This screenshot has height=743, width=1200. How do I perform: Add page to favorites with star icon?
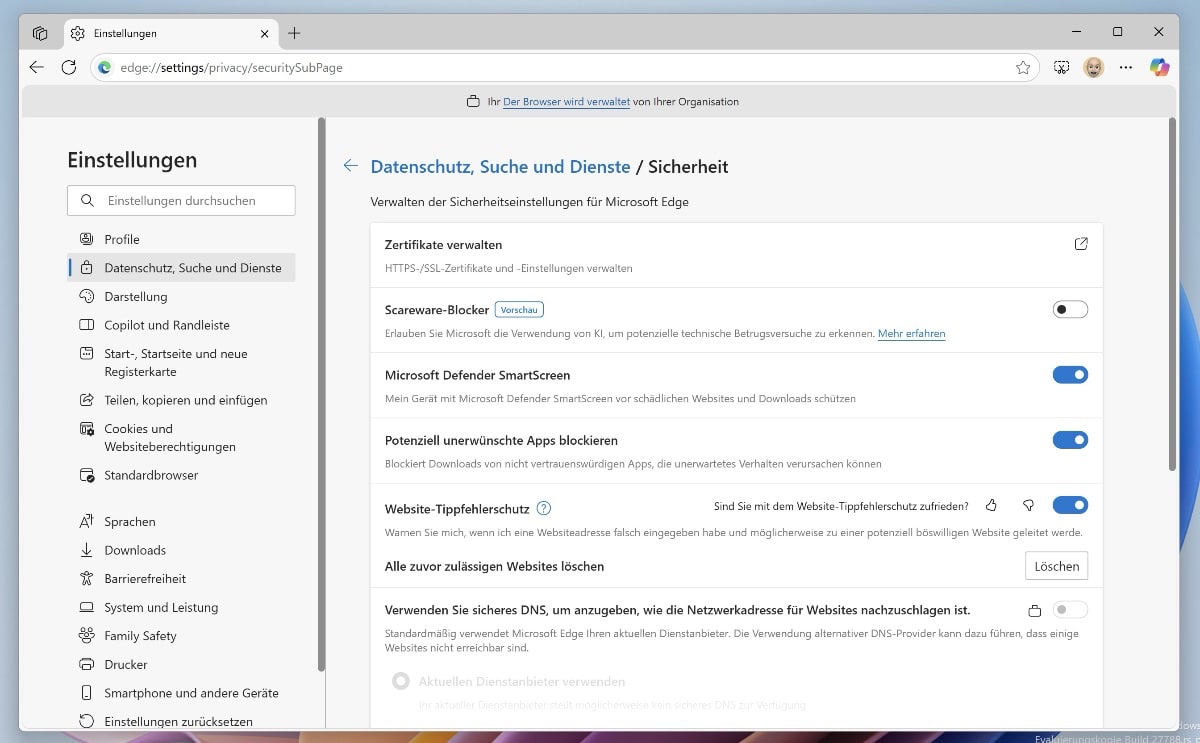1023,68
